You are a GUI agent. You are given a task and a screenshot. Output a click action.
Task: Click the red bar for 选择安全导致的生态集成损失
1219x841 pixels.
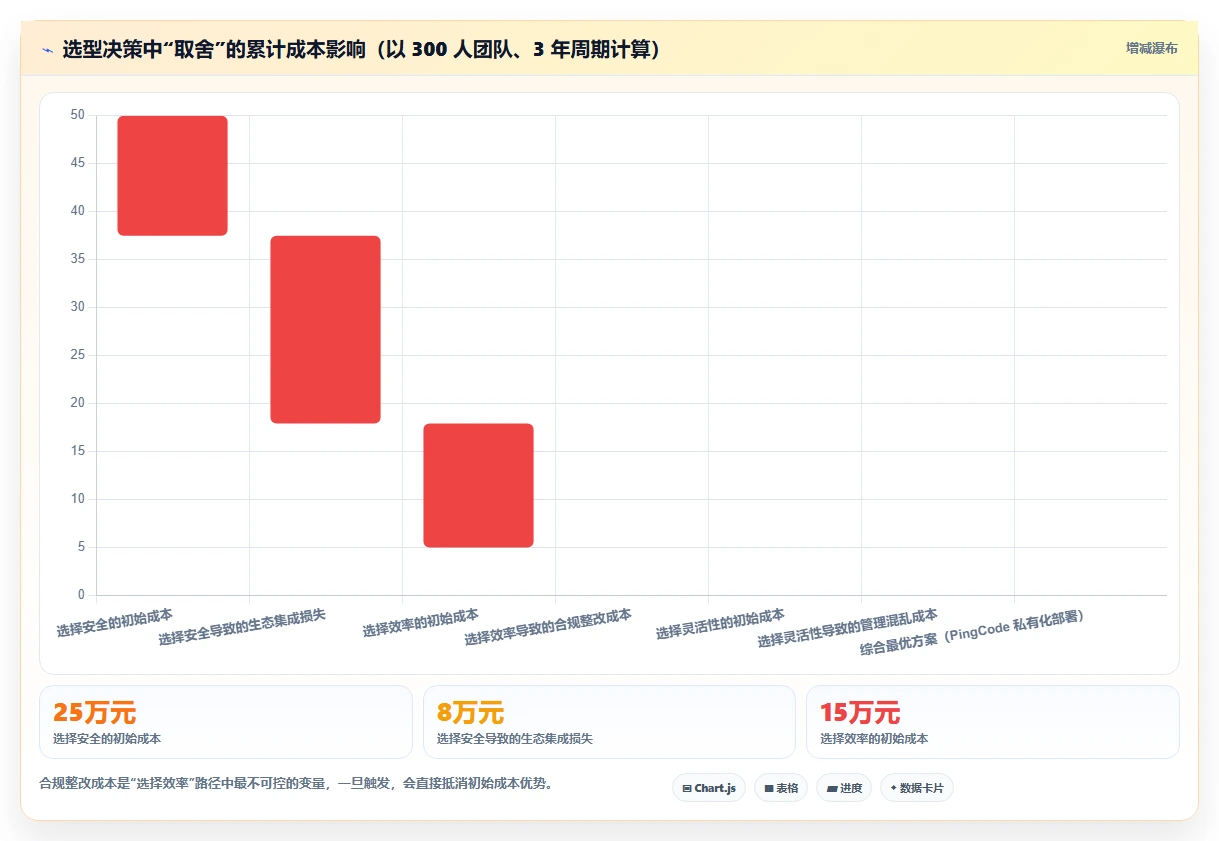pyautogui.click(x=326, y=330)
